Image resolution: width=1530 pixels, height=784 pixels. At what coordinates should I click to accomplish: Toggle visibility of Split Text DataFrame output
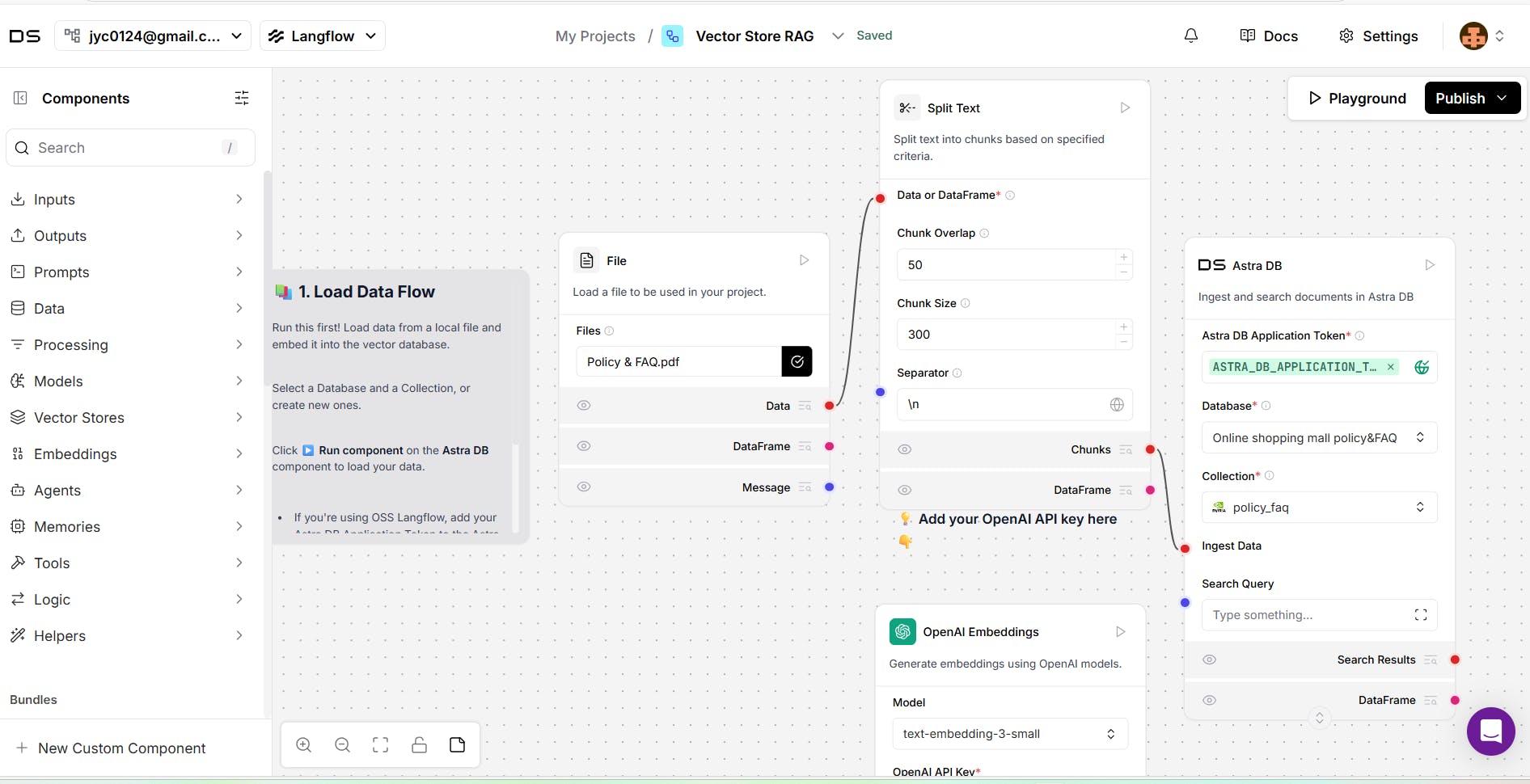[905, 490]
